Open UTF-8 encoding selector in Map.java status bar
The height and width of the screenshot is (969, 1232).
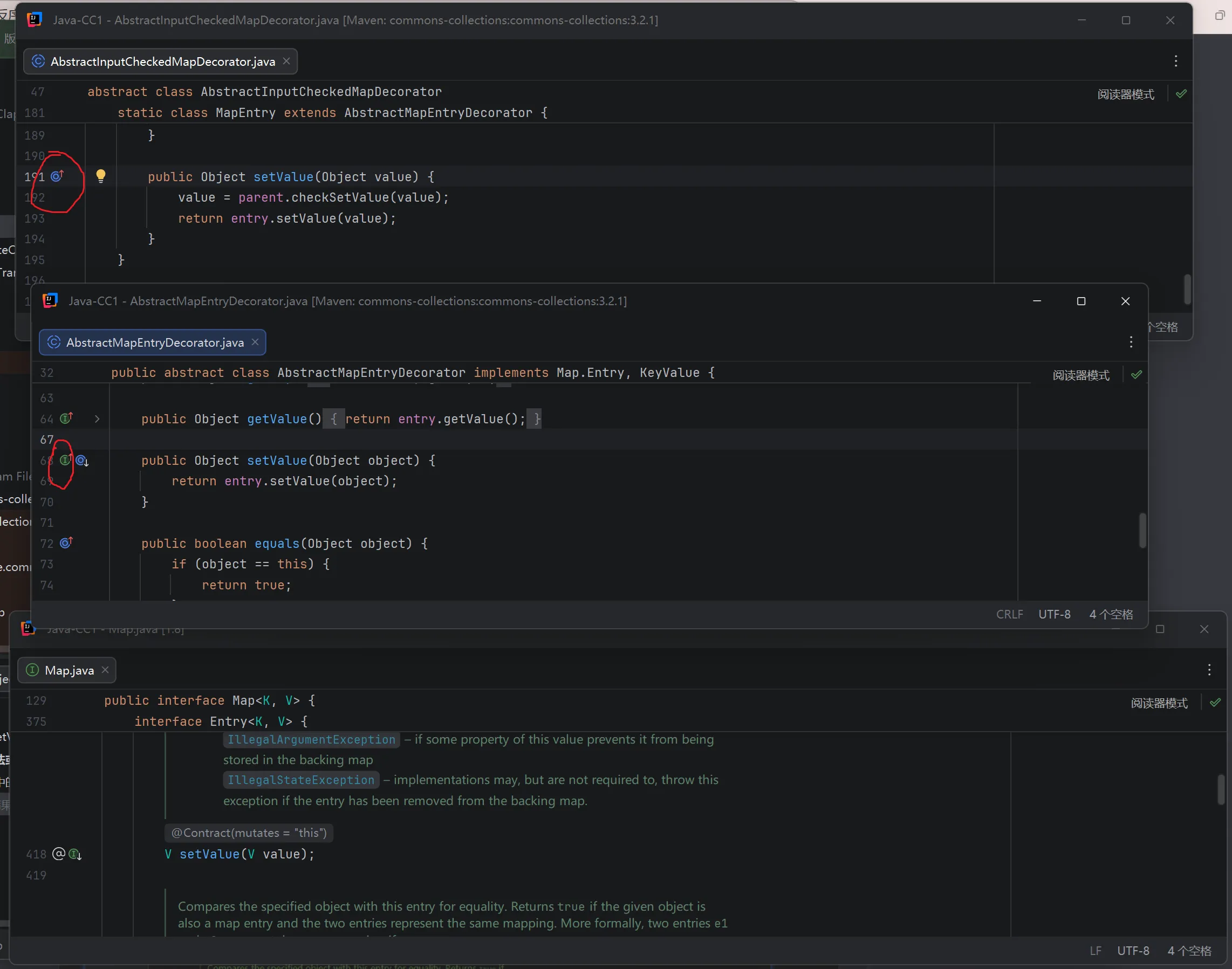point(1133,950)
